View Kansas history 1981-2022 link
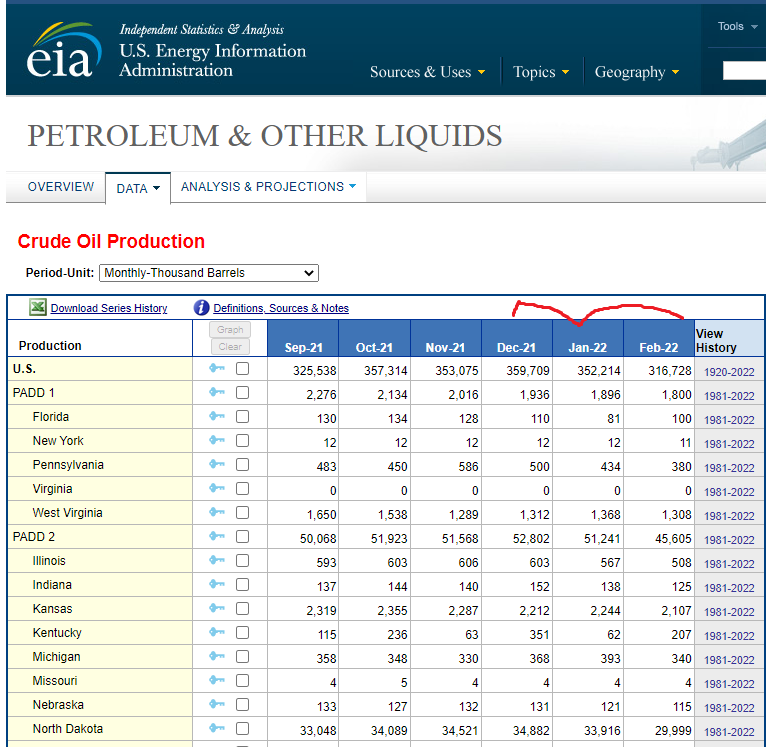 click(x=729, y=612)
